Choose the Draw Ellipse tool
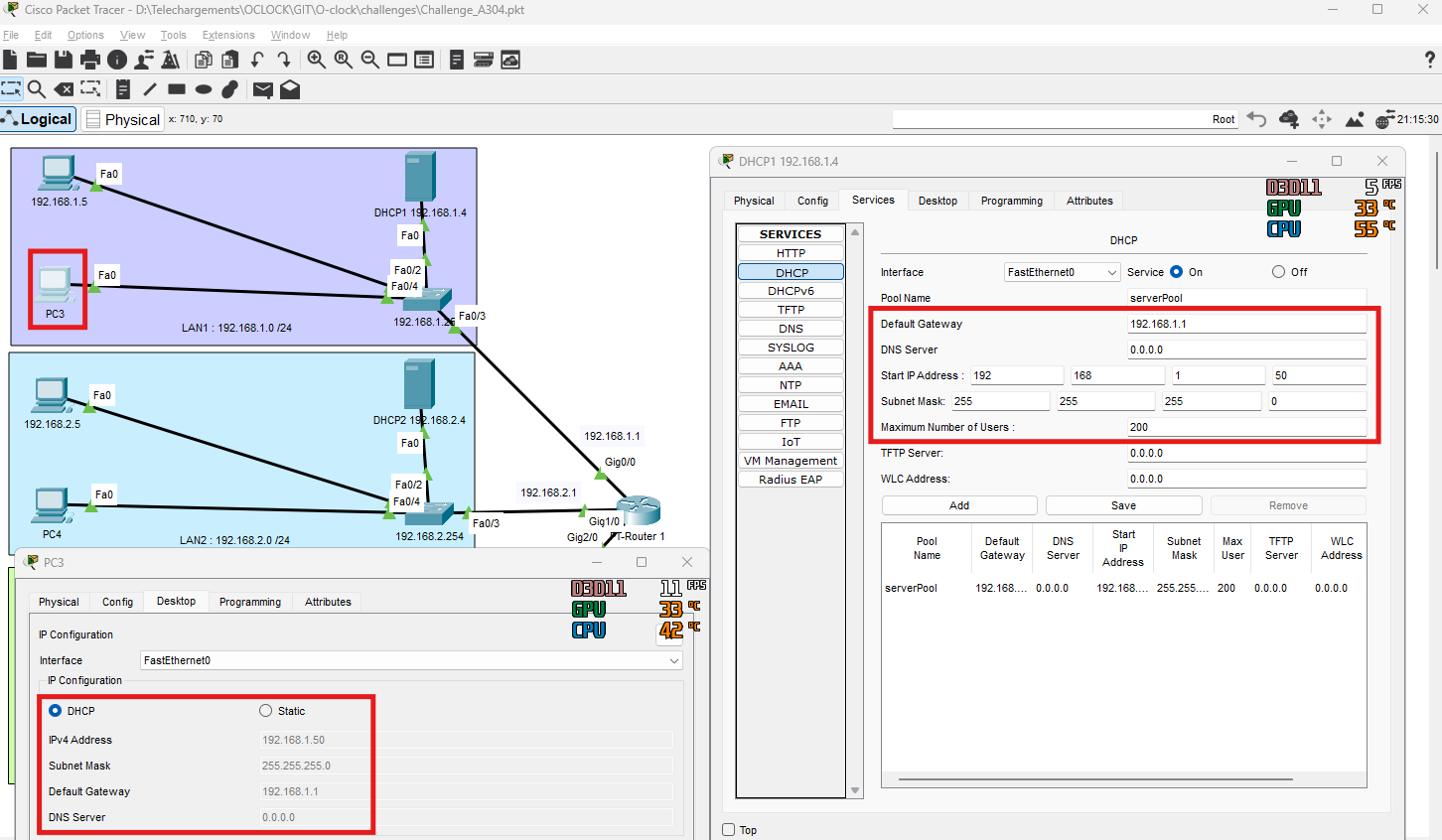The height and width of the screenshot is (840, 1442). pos(204,89)
